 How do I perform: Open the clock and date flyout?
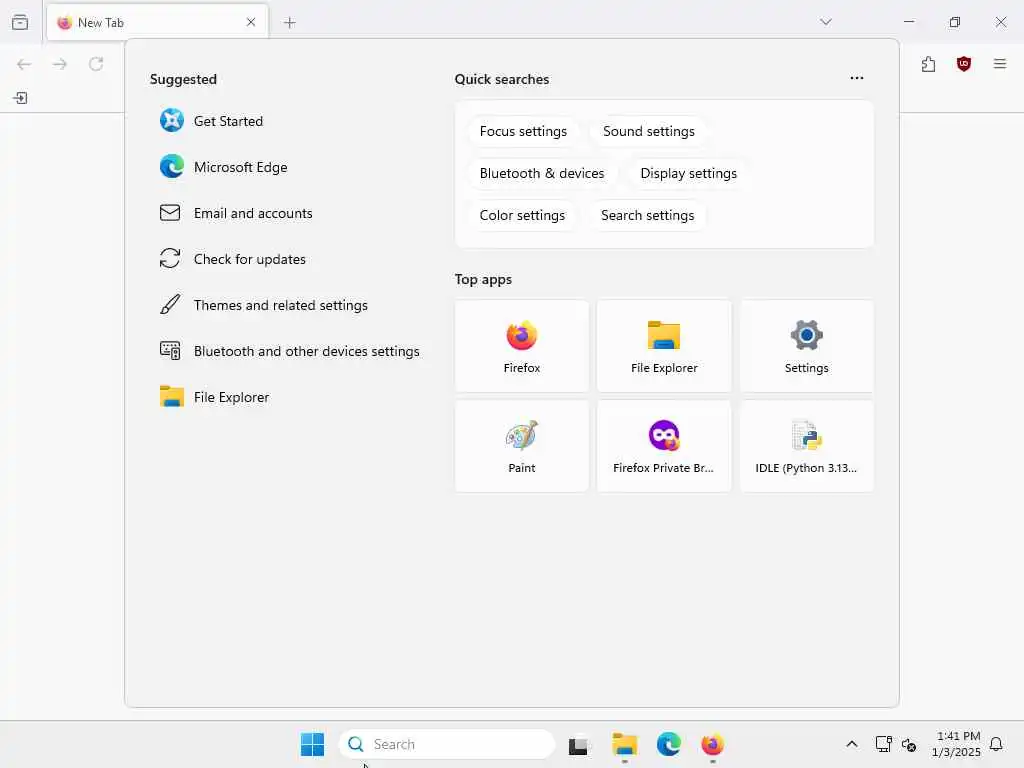(956, 744)
